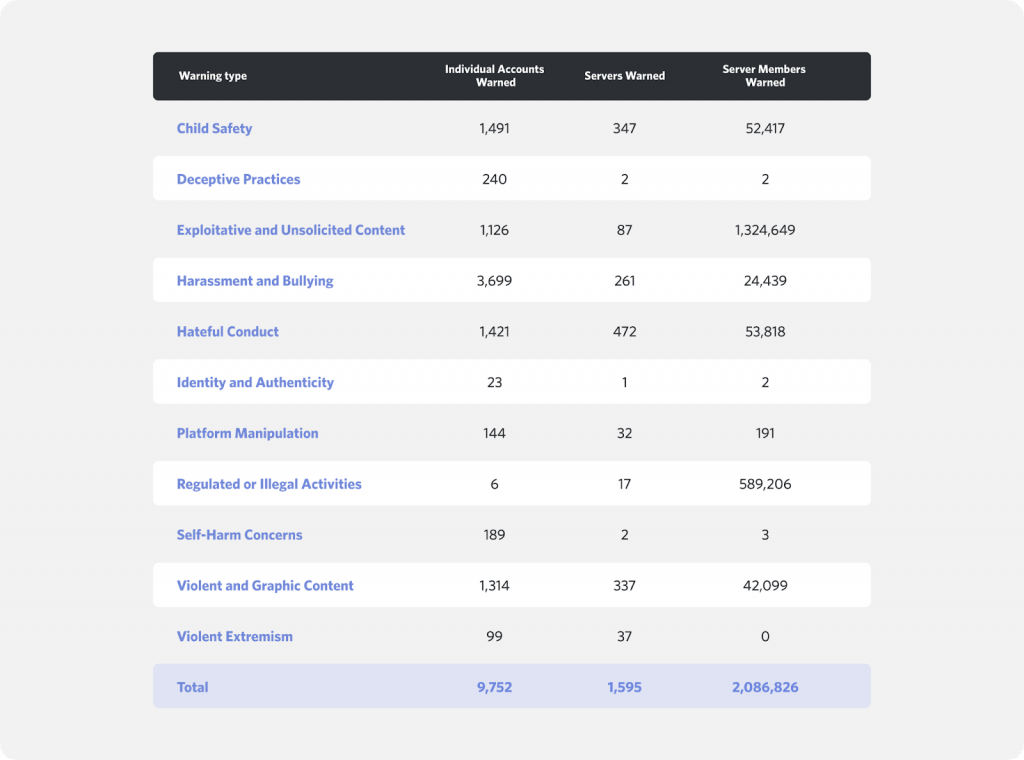Select the 1,595 total servers value

(624, 687)
